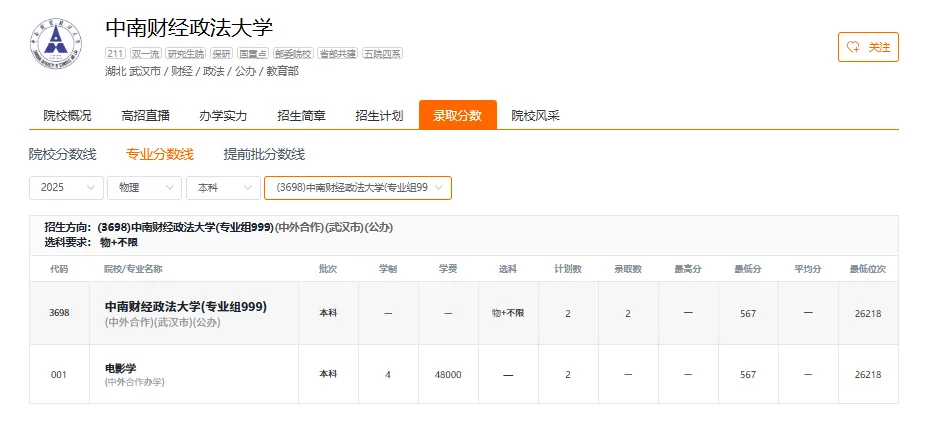Click 26218 rank in 电影学 row
This screenshot has height=423, width=927.
pos(868,374)
